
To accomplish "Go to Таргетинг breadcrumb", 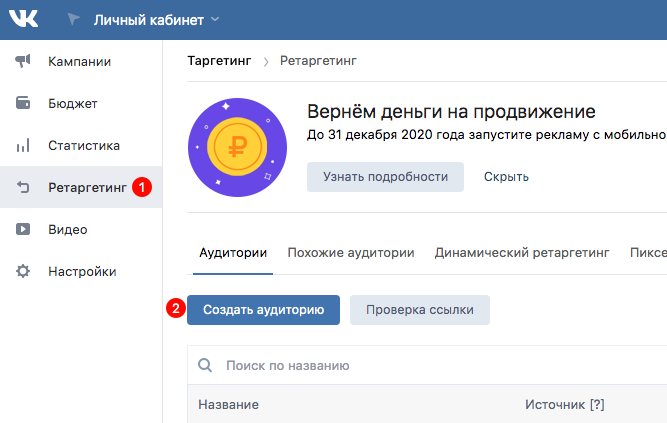I will click(219, 61).
